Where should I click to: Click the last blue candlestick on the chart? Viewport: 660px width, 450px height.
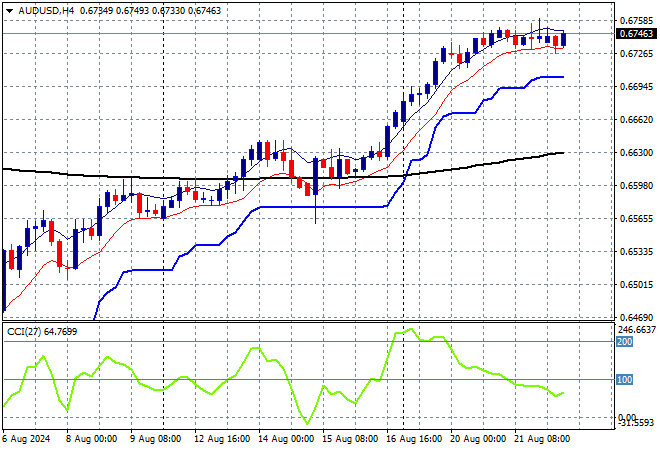click(x=565, y=39)
